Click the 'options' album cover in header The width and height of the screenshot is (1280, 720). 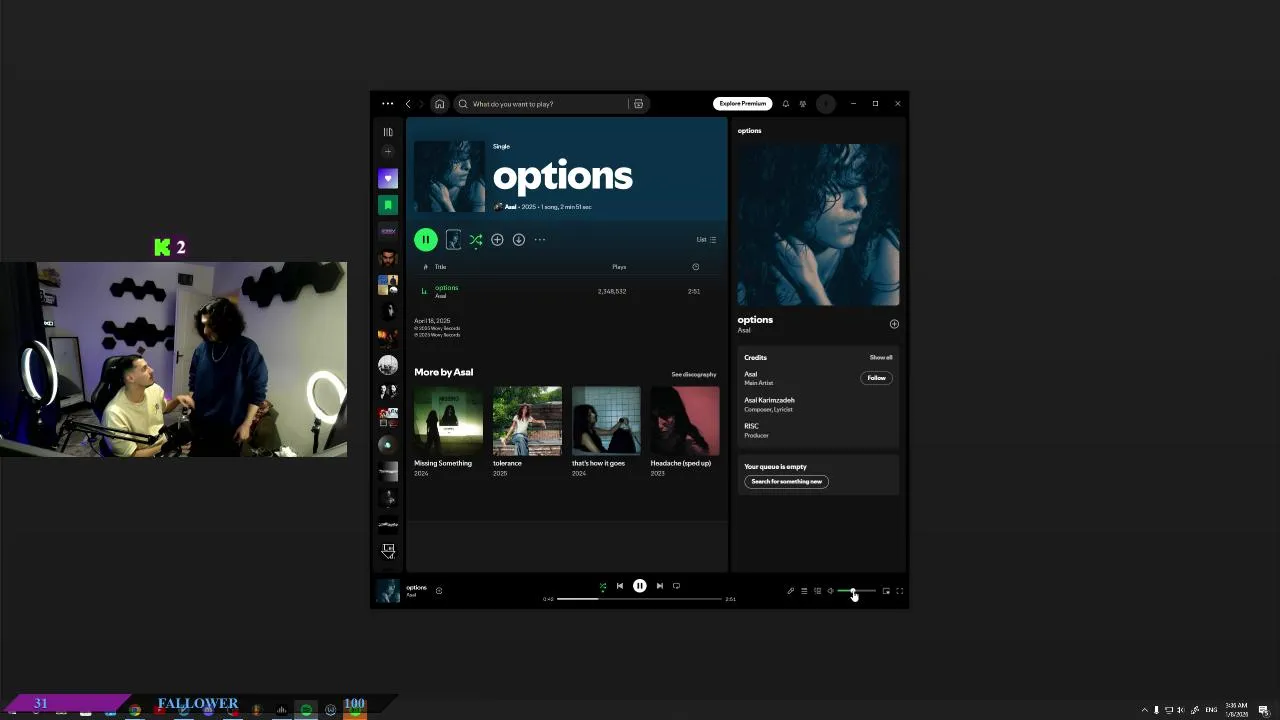[x=450, y=176]
